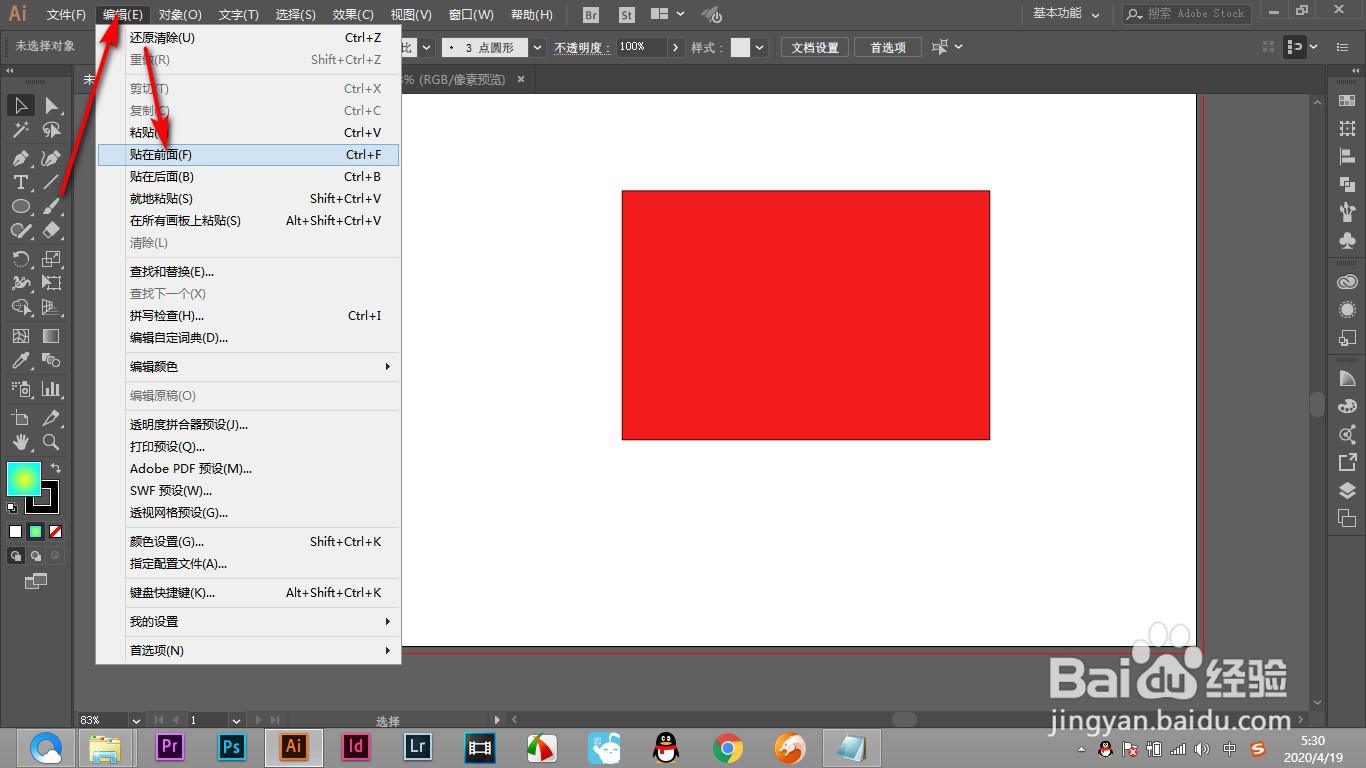Enable Draw Normal mode
The width and height of the screenshot is (1366, 768).
coord(16,556)
